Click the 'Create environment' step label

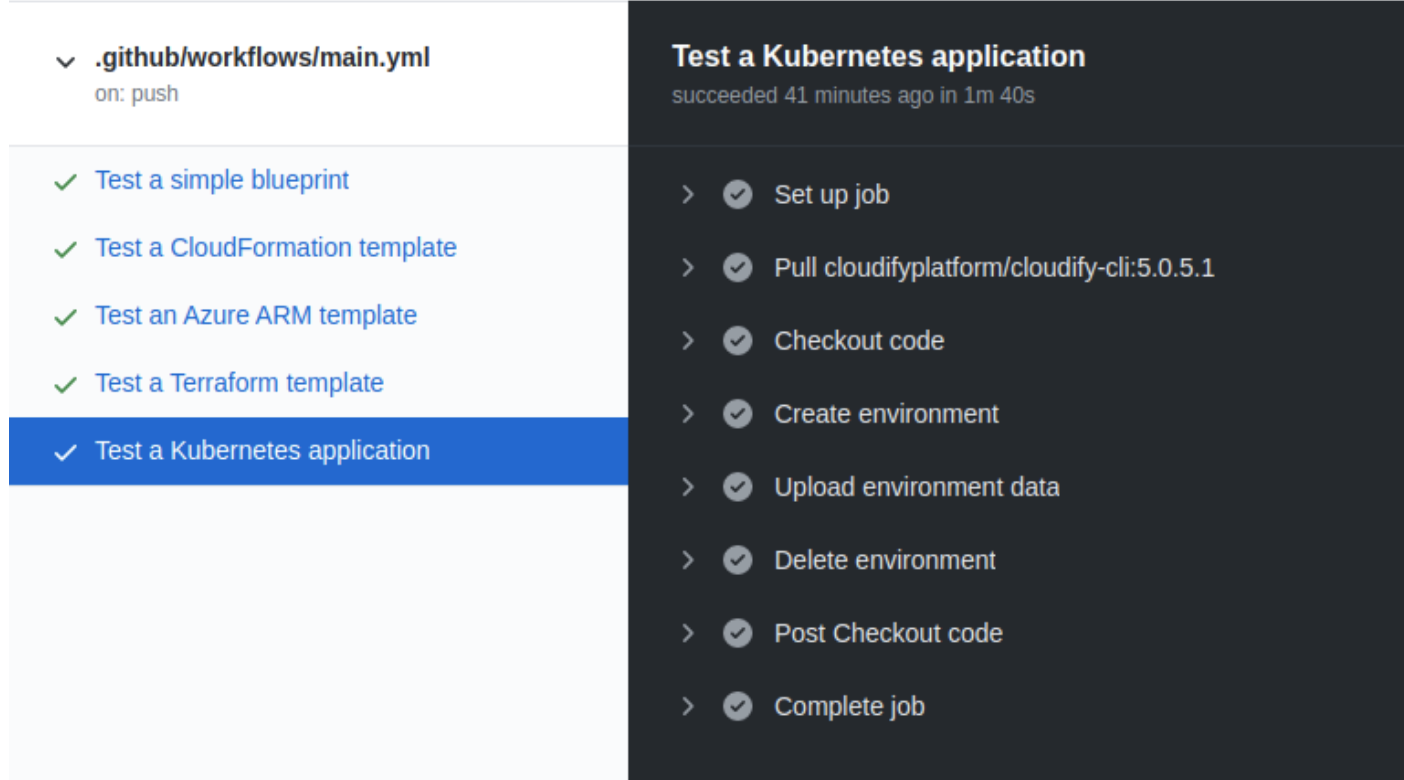[886, 414]
